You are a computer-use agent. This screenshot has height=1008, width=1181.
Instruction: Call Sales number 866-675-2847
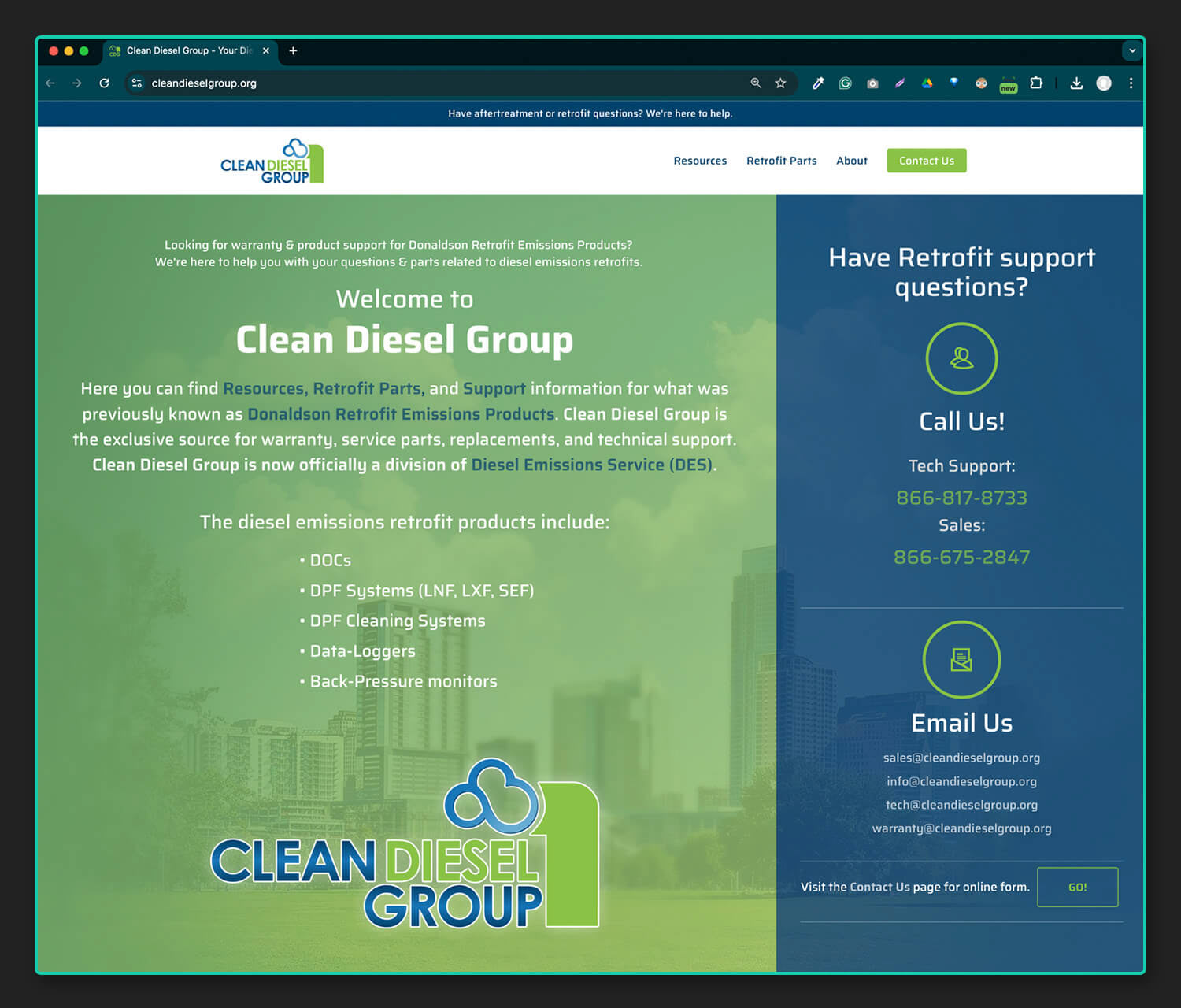[x=961, y=558]
